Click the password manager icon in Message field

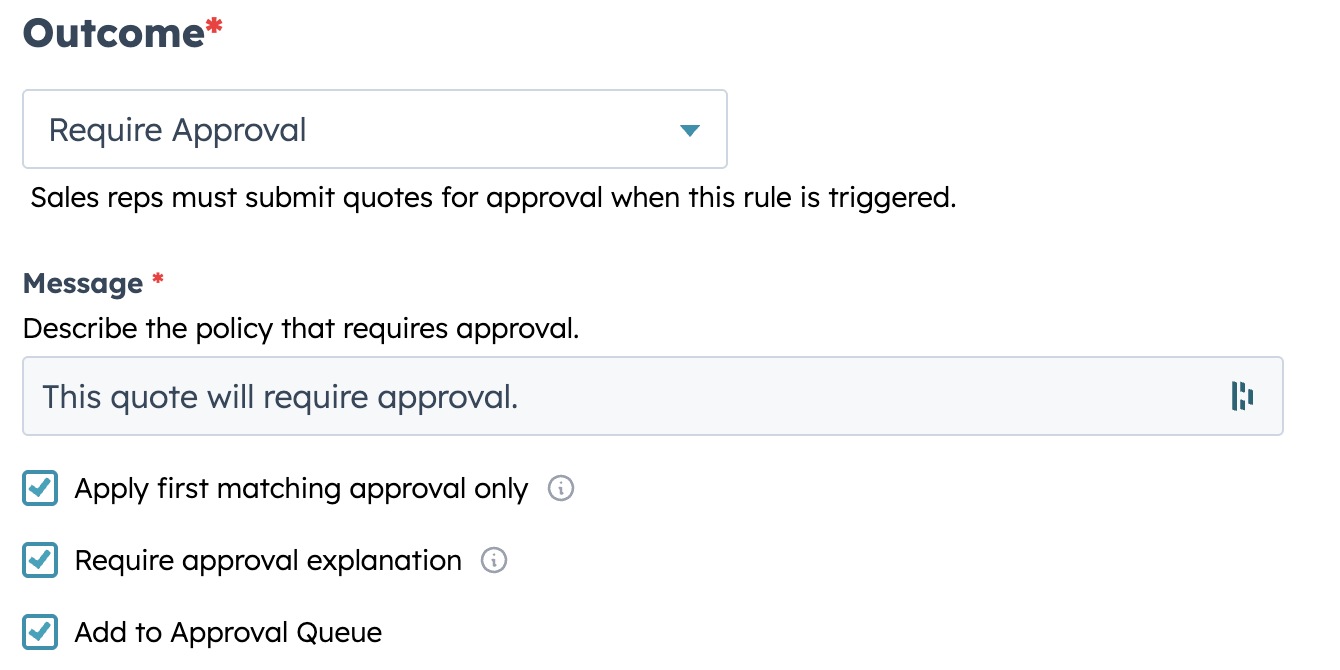point(1242,396)
